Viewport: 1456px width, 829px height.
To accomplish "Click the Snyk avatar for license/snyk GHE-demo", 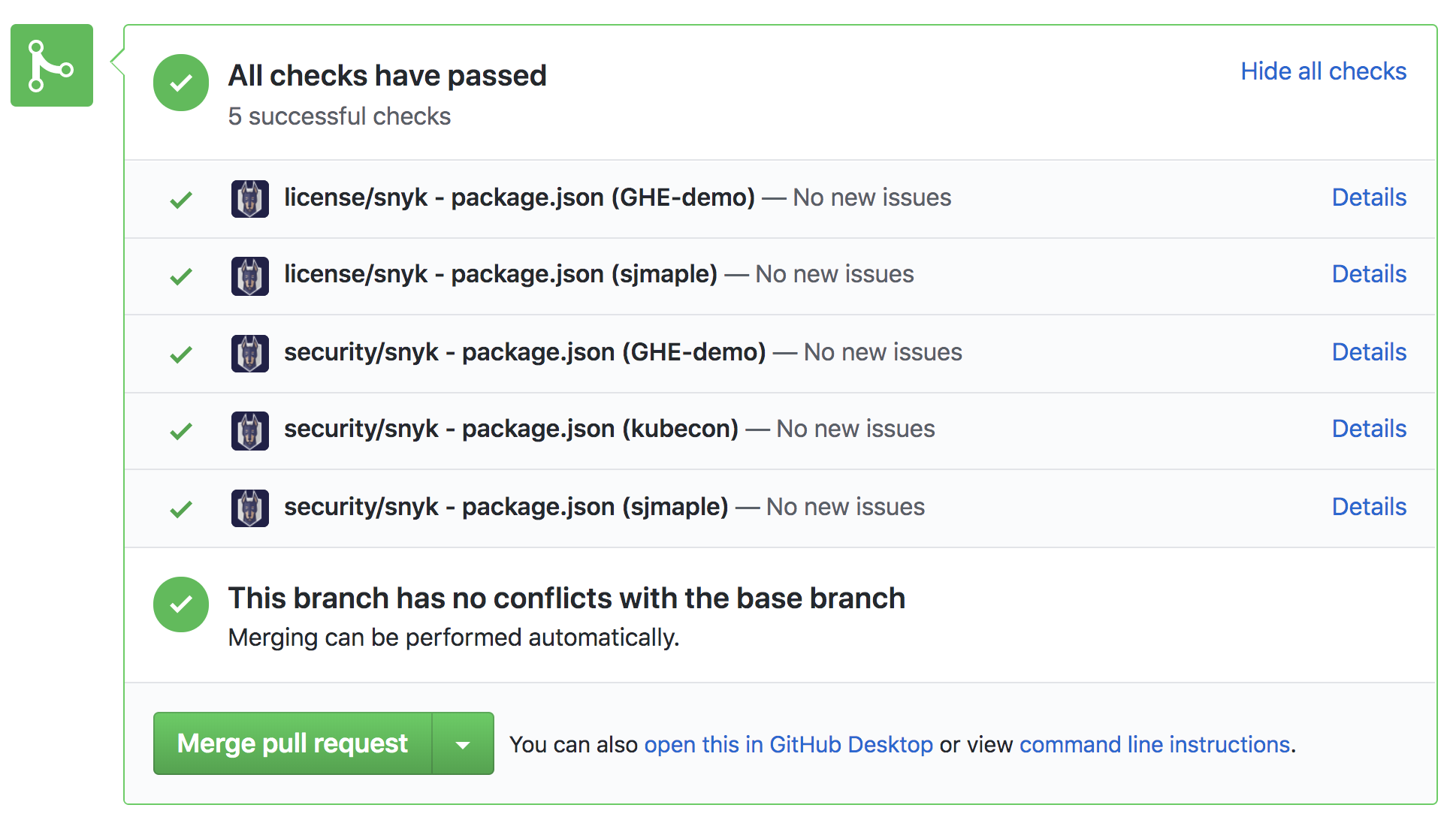I will [249, 199].
